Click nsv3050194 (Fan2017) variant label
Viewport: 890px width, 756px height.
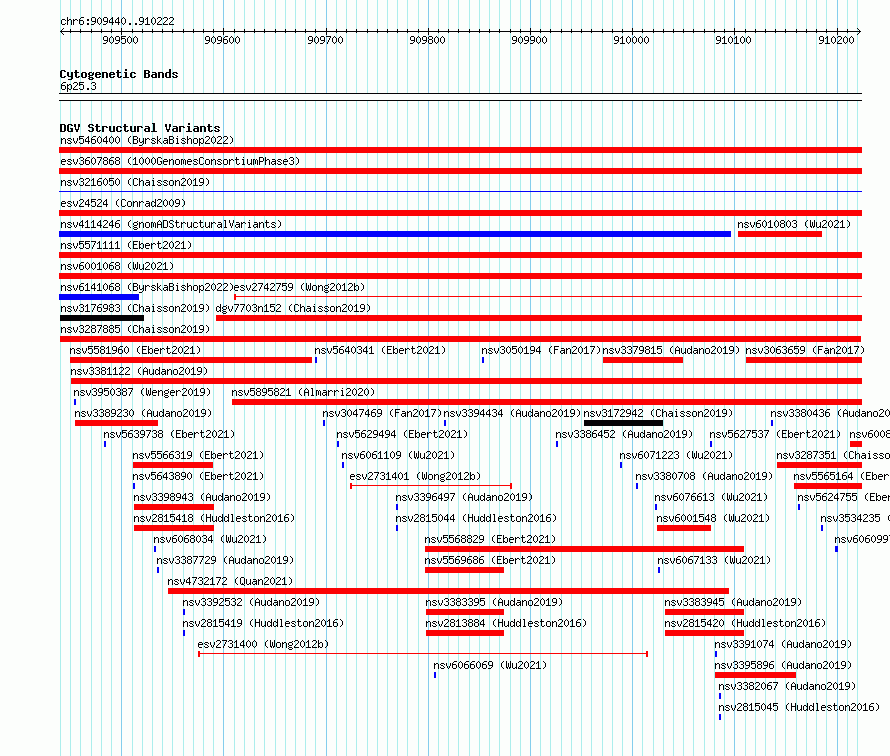tap(541, 350)
